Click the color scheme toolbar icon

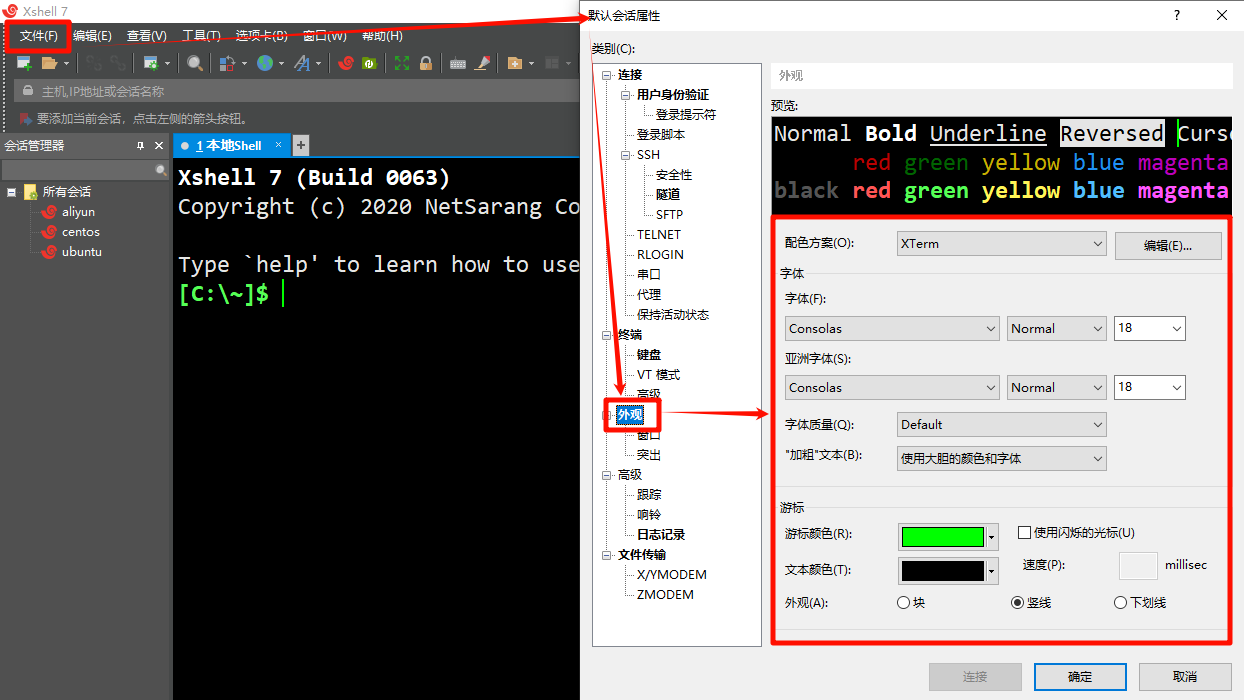pos(226,63)
